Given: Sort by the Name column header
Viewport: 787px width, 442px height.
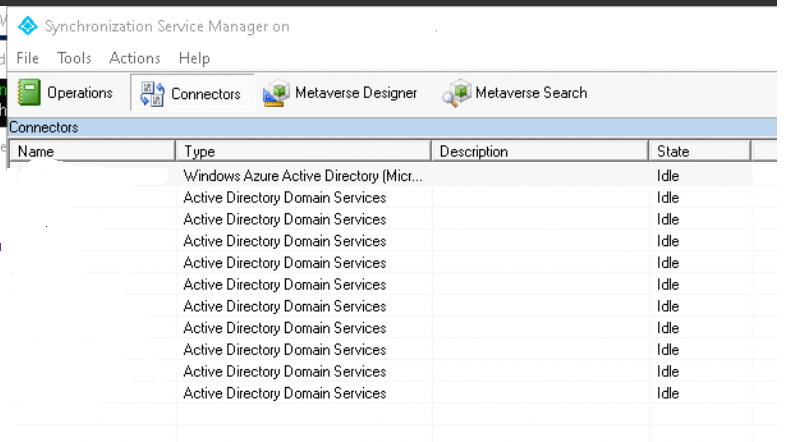Looking at the screenshot, I should point(92,151).
